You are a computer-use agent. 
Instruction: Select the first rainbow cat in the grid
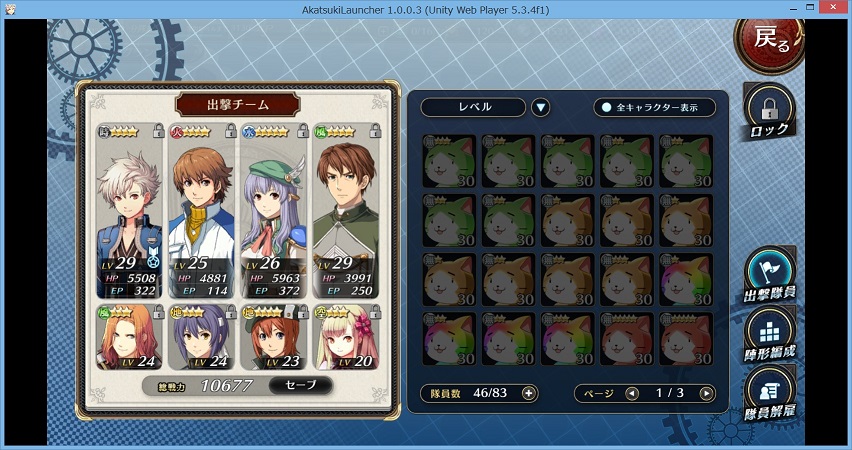(686, 280)
